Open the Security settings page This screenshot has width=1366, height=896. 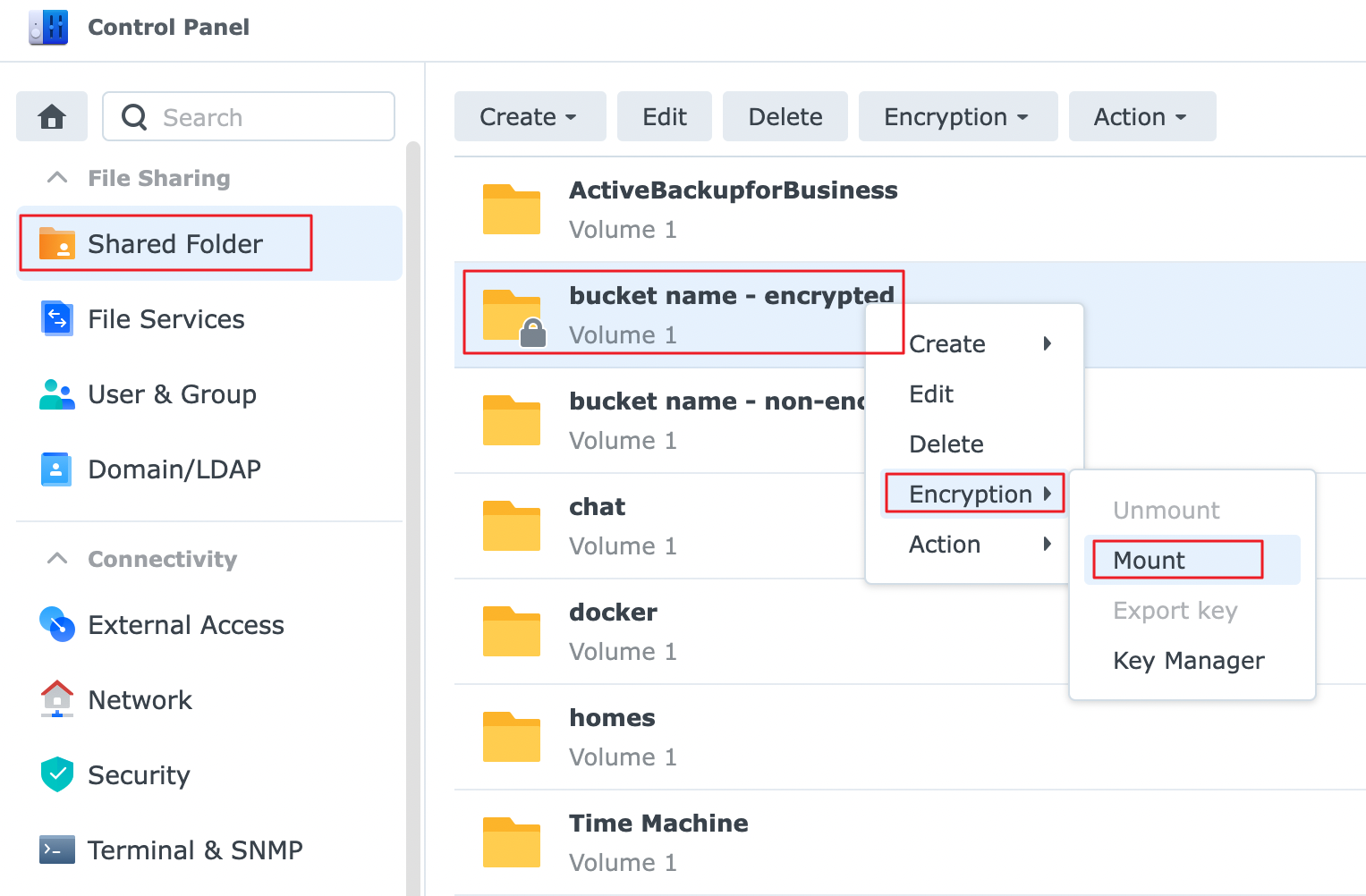click(x=139, y=775)
